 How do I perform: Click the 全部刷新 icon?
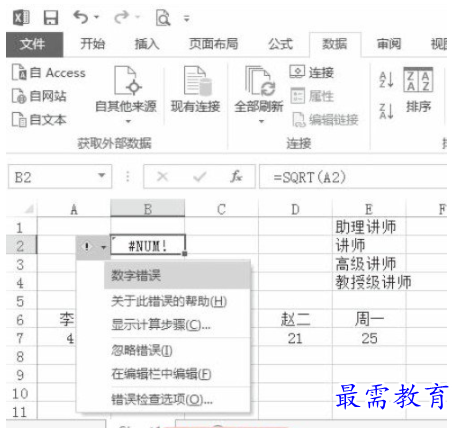(x=259, y=81)
